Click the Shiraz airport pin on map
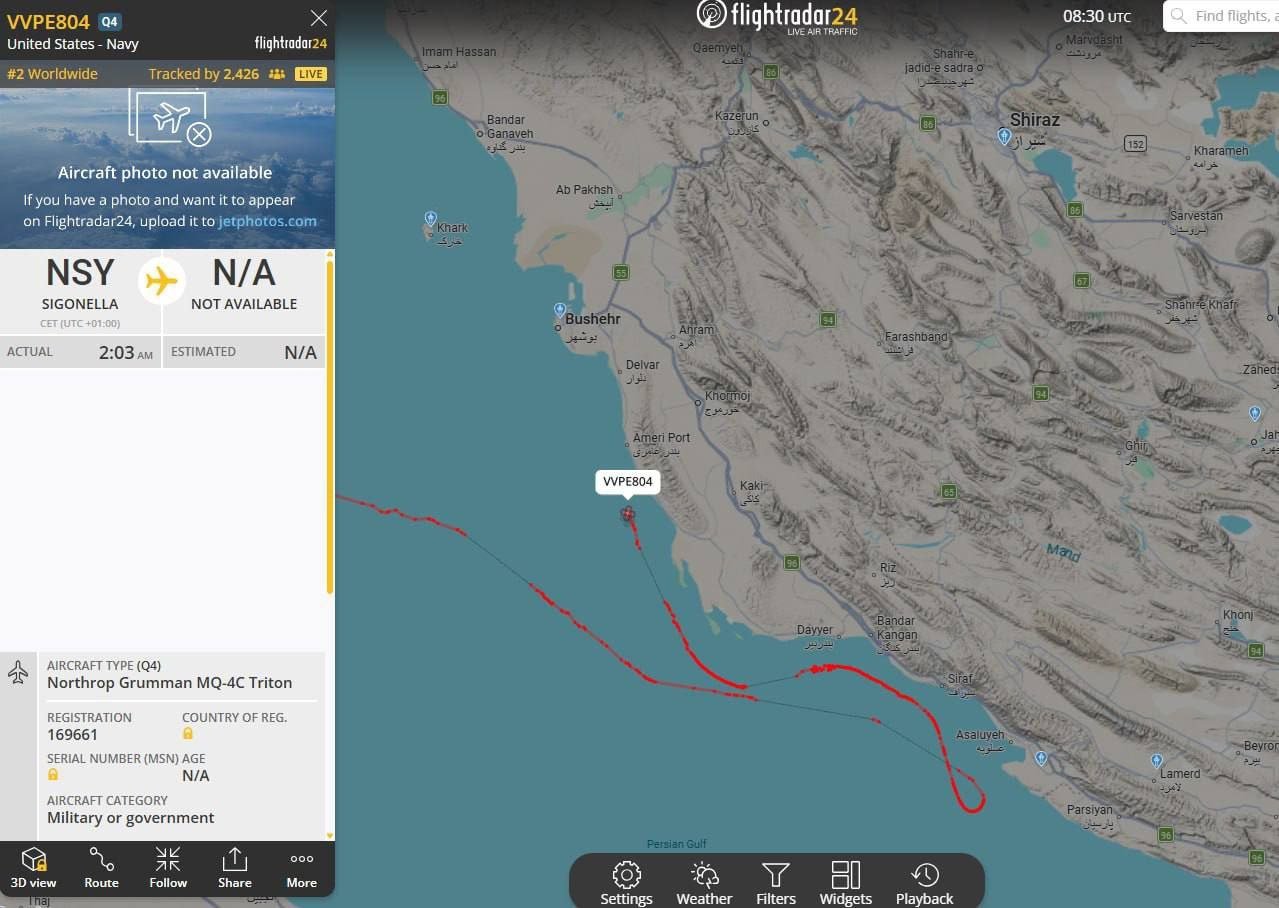 (1004, 136)
